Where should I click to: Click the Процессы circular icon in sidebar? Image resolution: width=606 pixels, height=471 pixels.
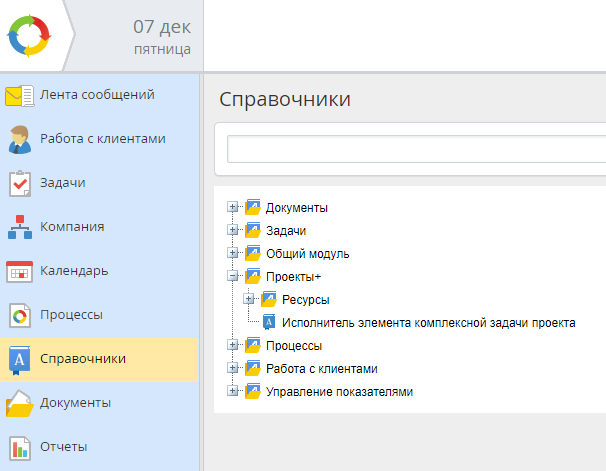point(20,315)
